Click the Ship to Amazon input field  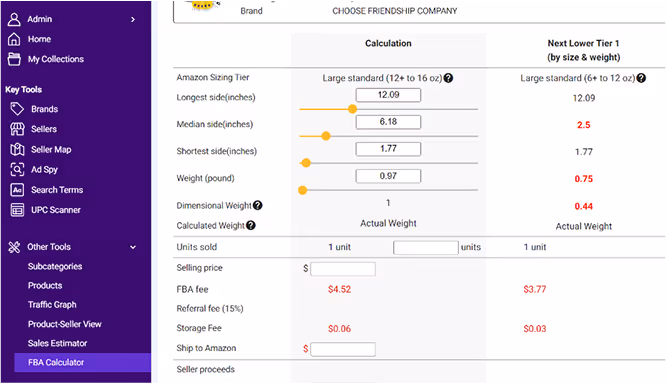click(343, 349)
